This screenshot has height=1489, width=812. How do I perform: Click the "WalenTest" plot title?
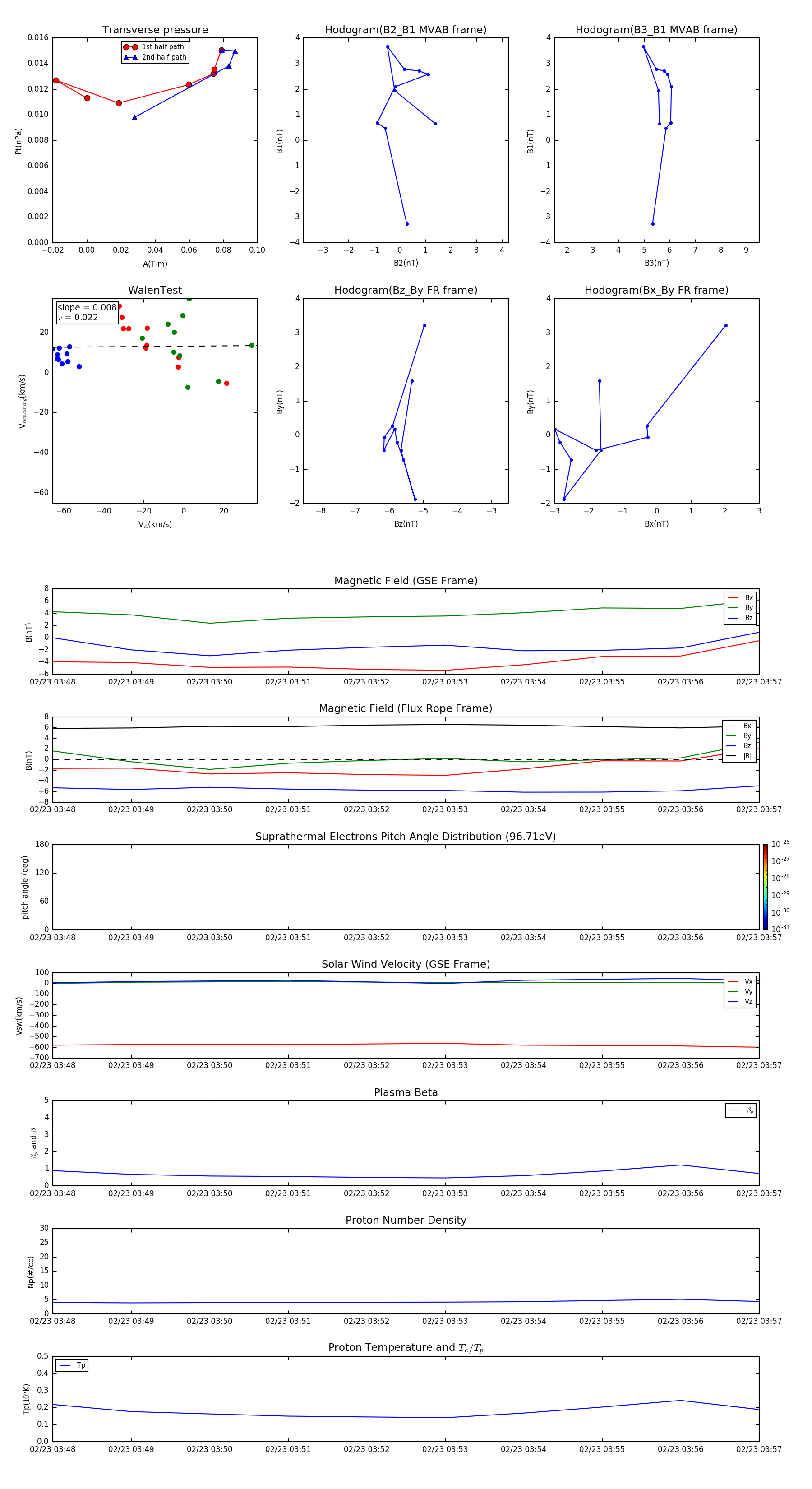coord(155,290)
